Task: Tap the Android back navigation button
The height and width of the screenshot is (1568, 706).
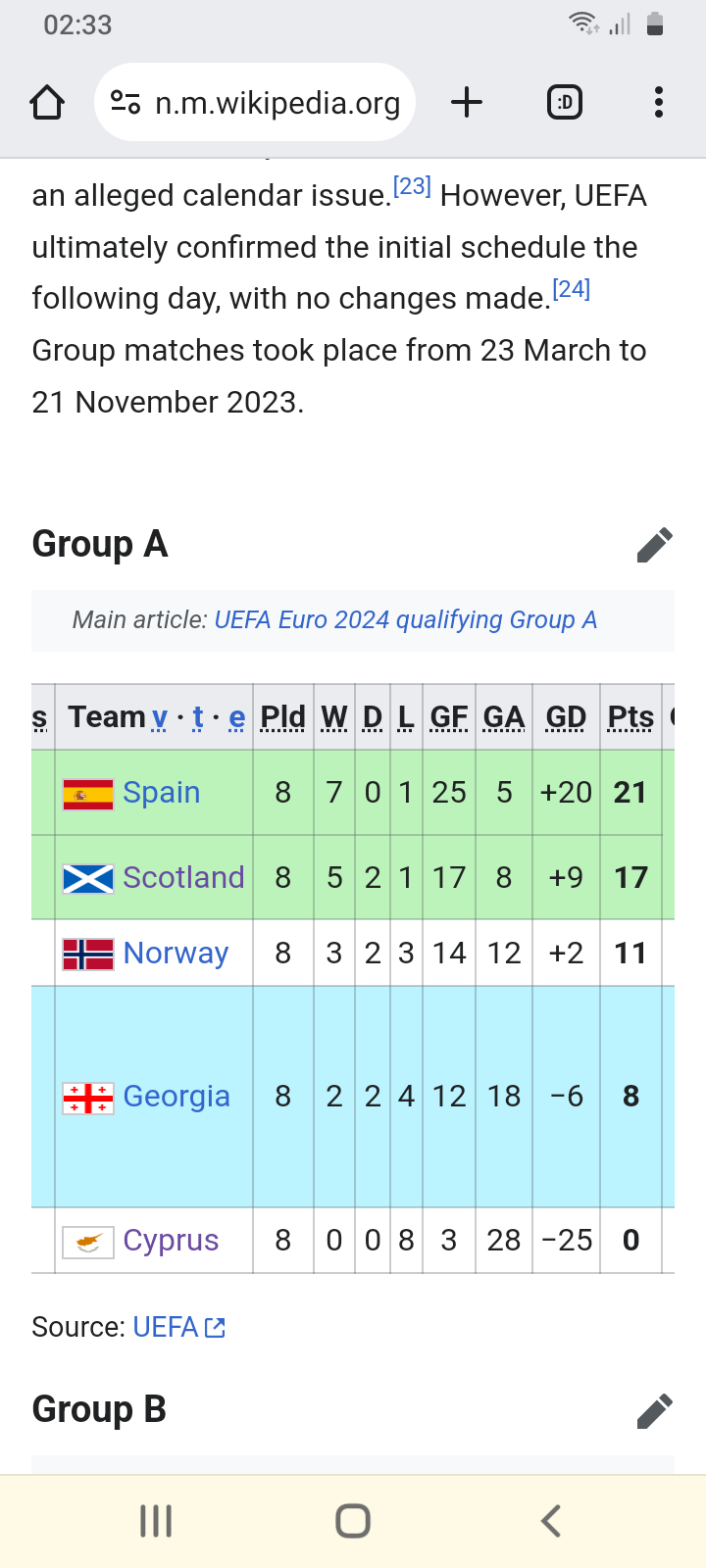Action: [x=550, y=1521]
